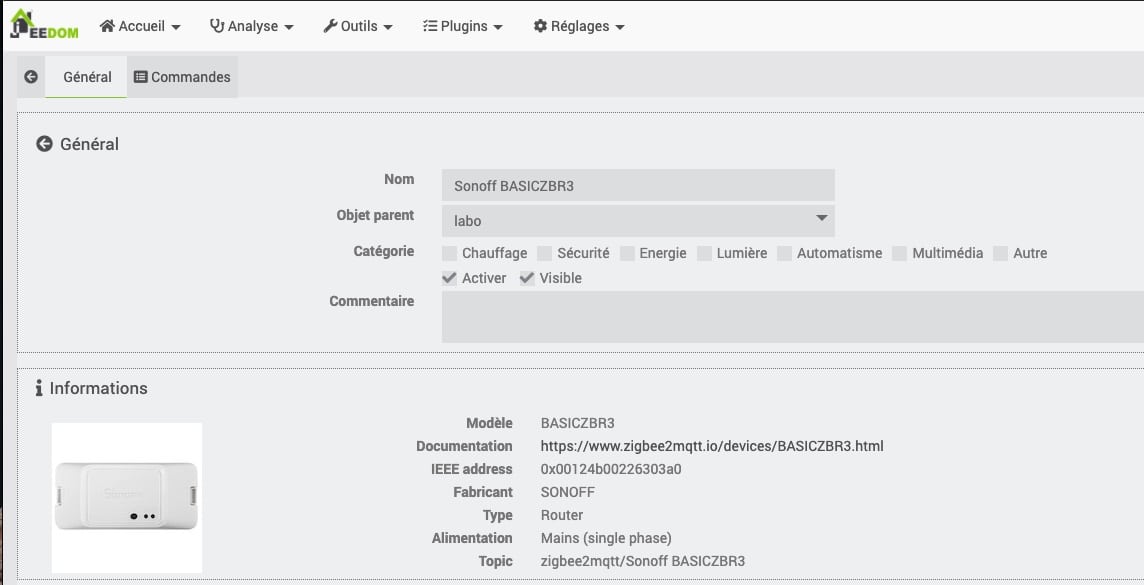Check the Chauffage category checkbox
The image size is (1144, 585).
coord(450,253)
